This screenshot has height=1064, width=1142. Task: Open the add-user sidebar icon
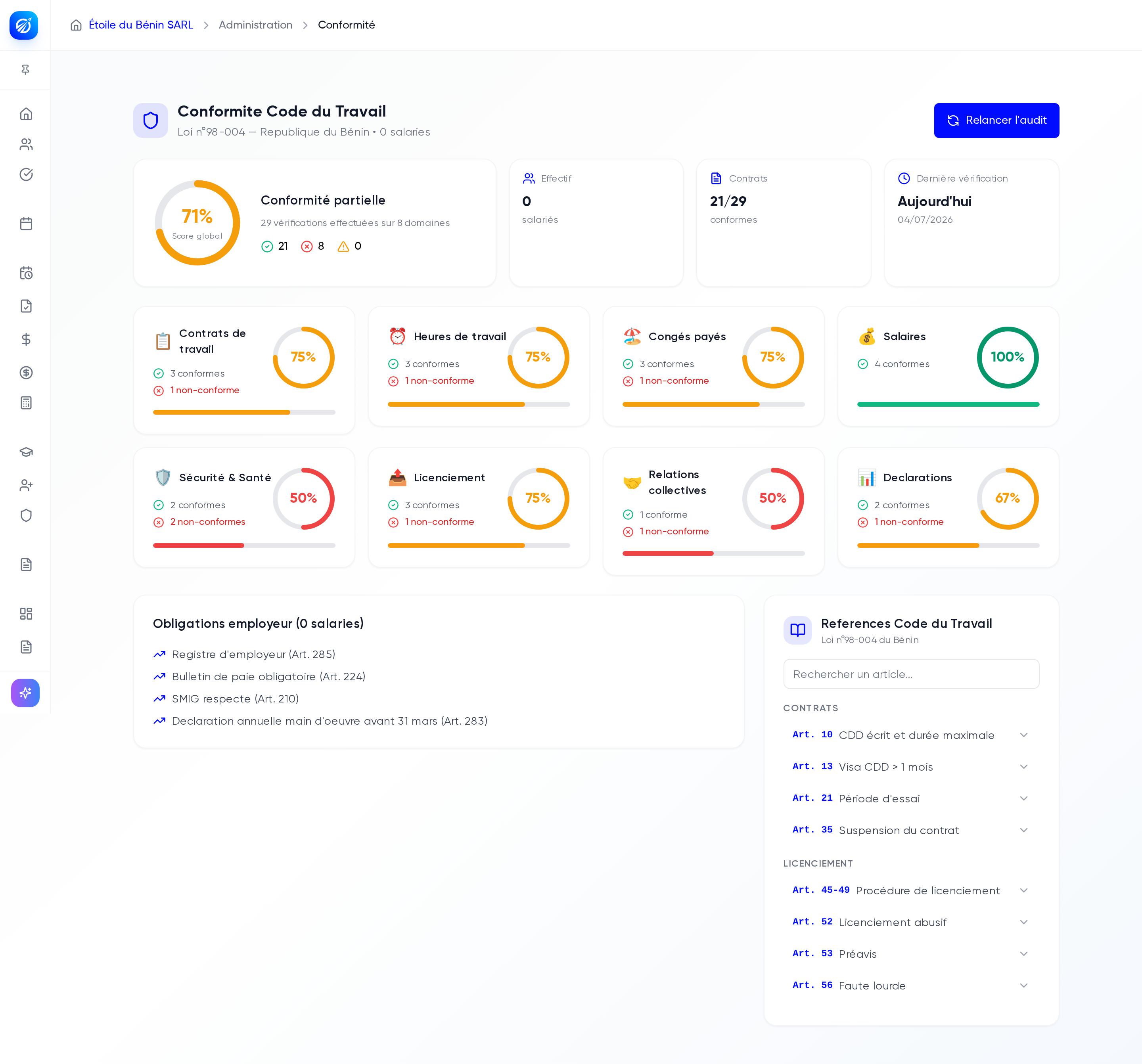pyautogui.click(x=26, y=485)
